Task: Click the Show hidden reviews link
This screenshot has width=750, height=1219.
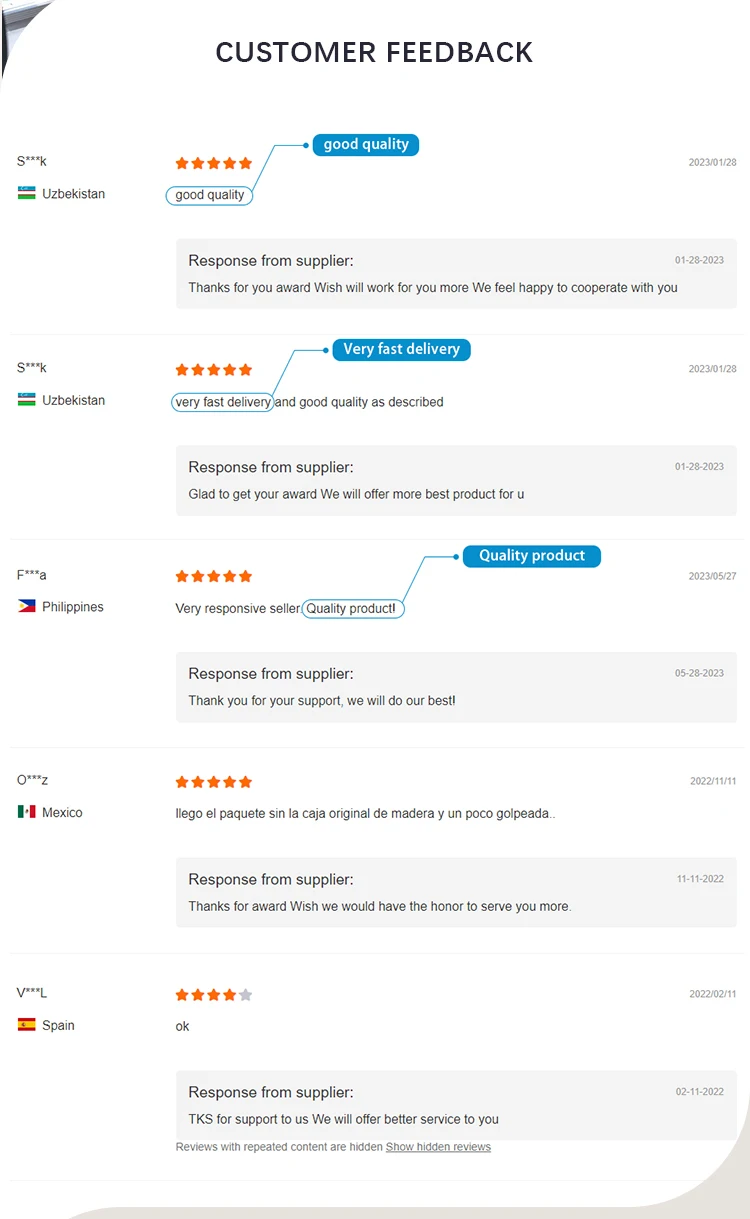Action: click(x=438, y=1147)
